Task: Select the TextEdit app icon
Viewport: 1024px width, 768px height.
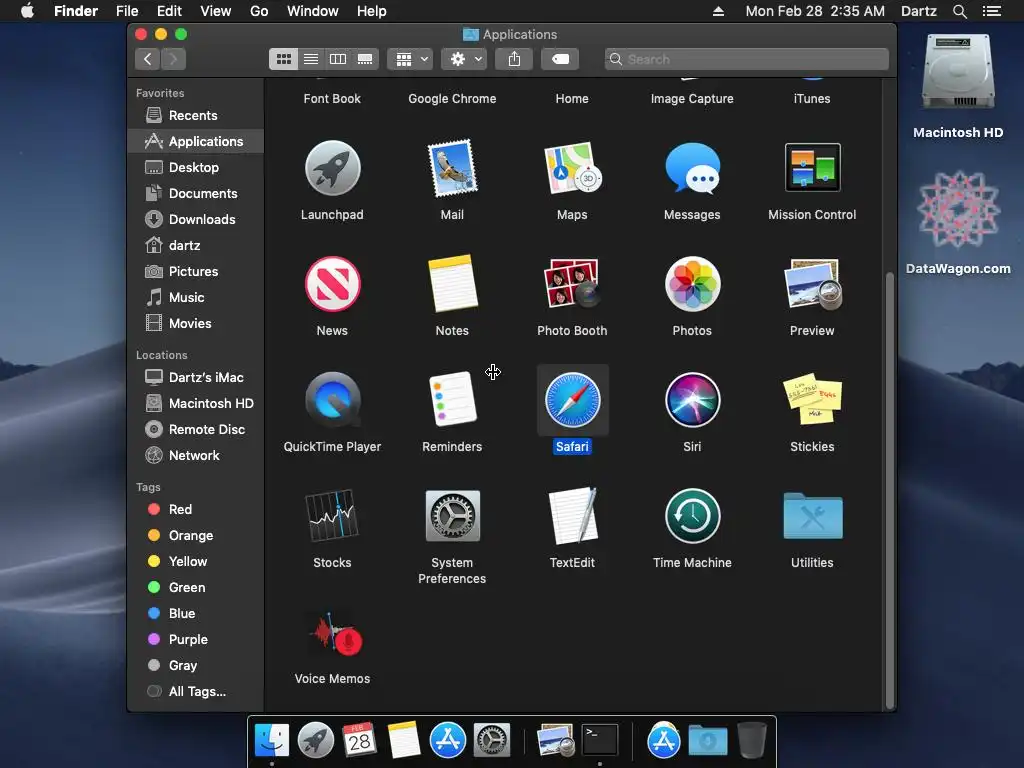Action: [572, 516]
